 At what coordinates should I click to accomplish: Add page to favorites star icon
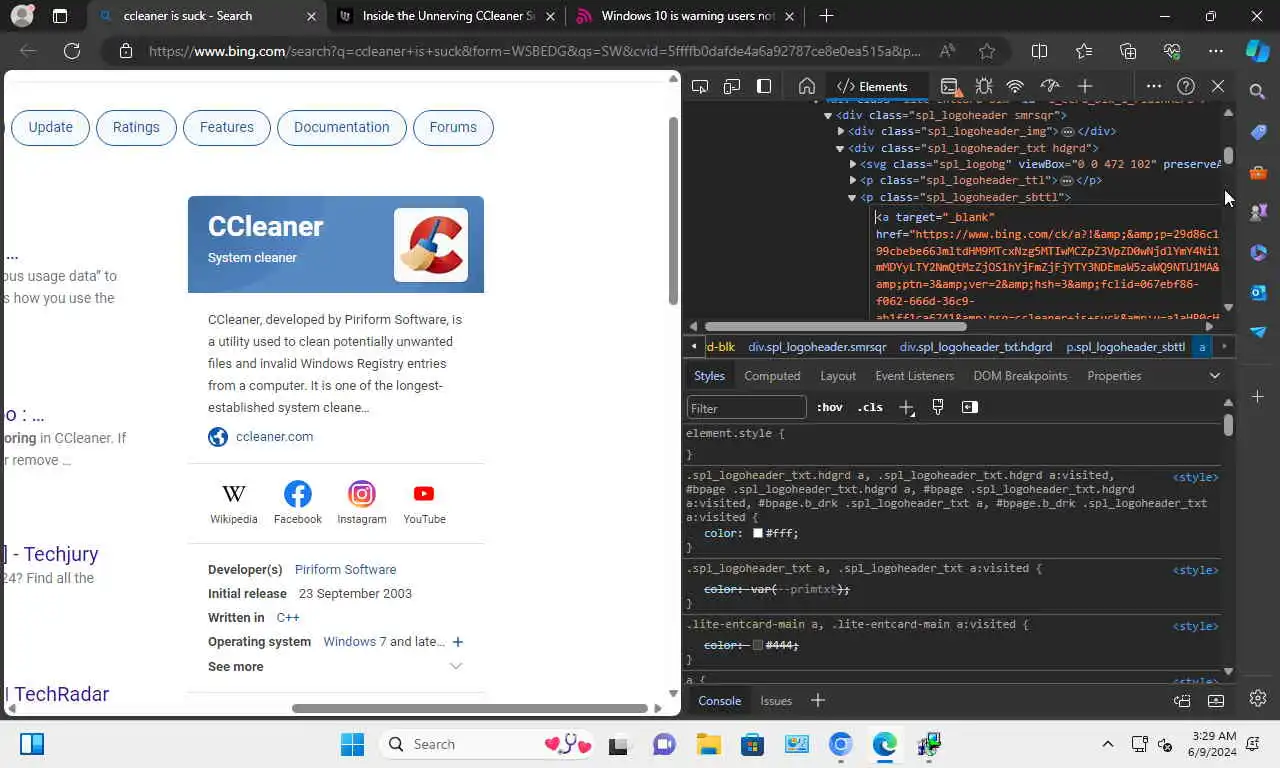[987, 51]
